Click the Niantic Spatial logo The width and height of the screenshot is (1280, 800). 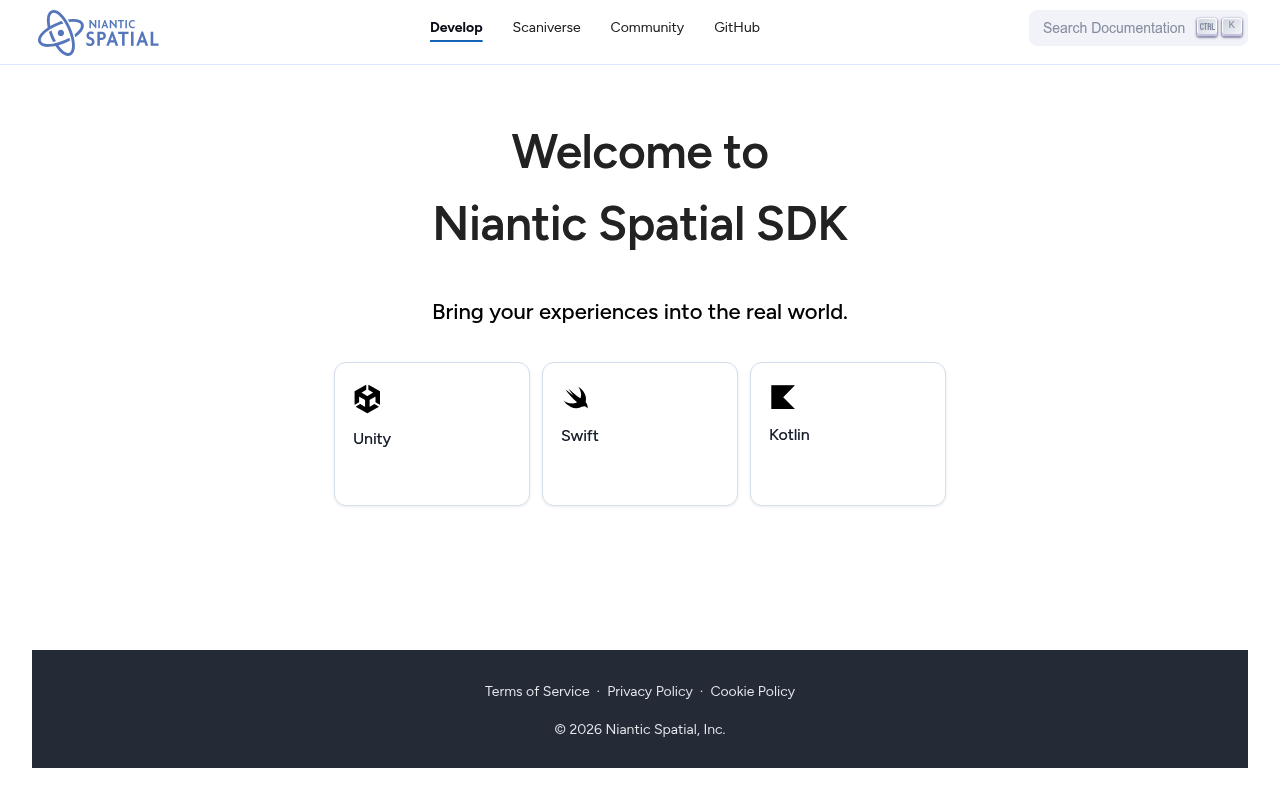pos(98,32)
